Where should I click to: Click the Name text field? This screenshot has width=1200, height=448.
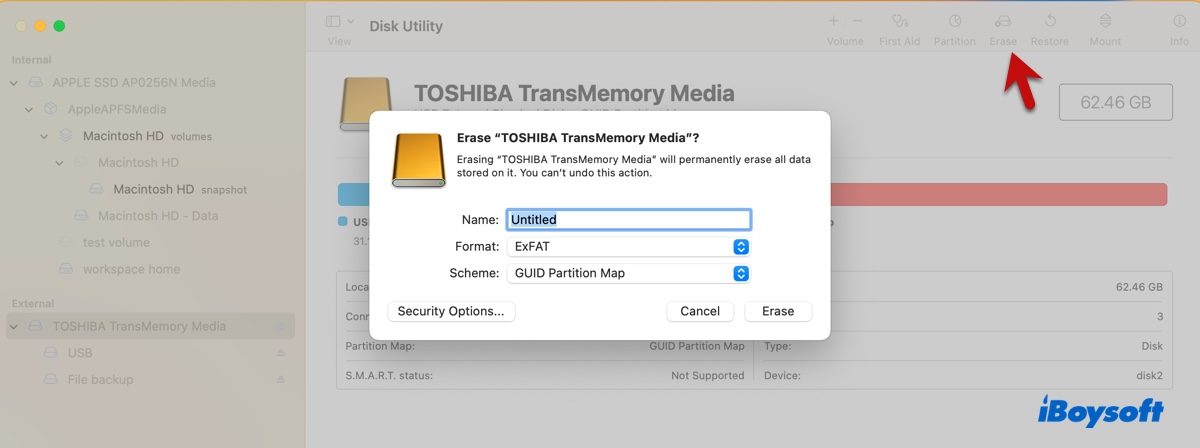pyautogui.click(x=629, y=220)
